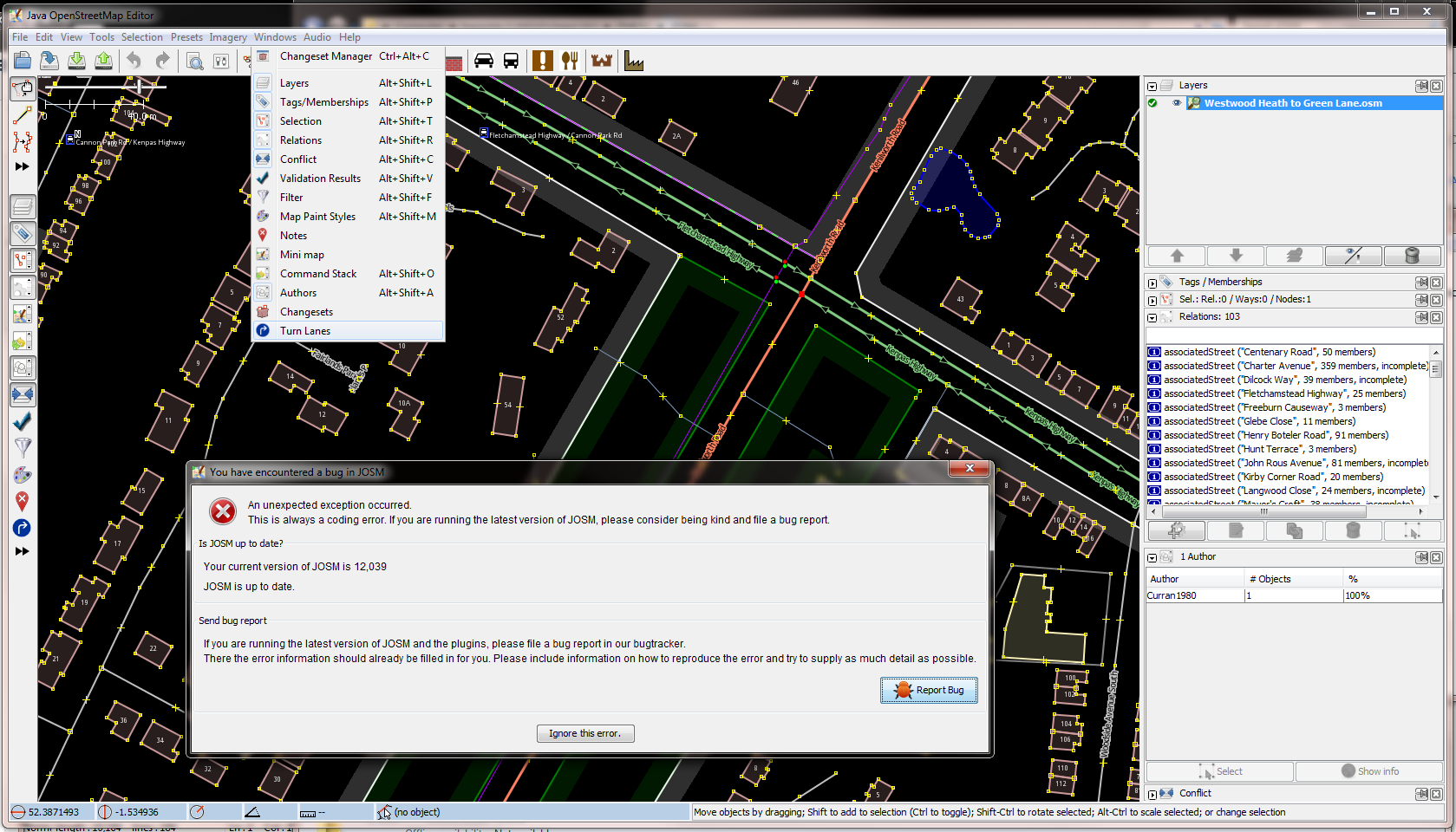The width and height of the screenshot is (1456, 832).
Task: Click the layer visibility/opacity button
Action: pos(1354,256)
